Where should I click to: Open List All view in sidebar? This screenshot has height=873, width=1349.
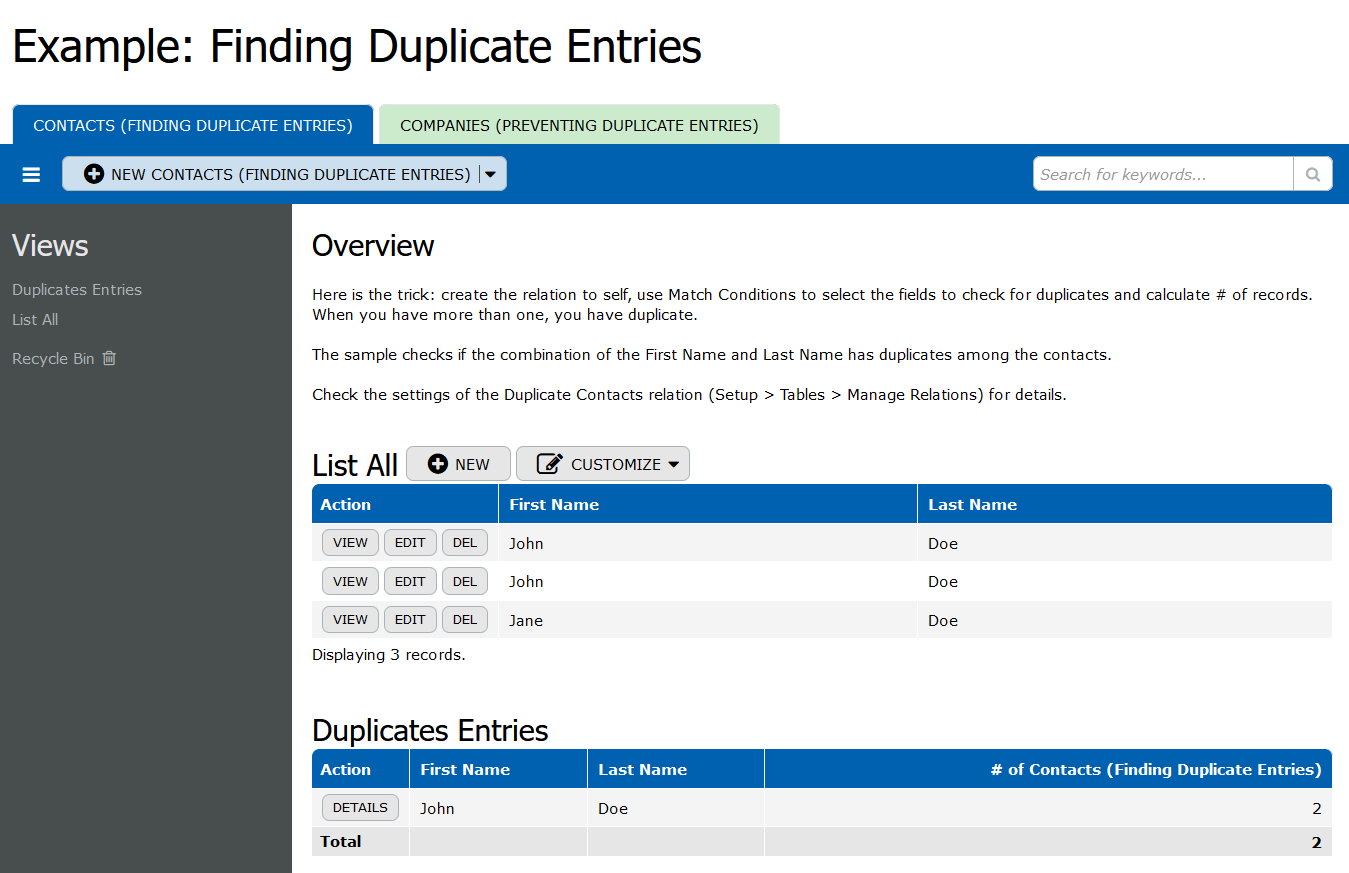pyautogui.click(x=35, y=320)
